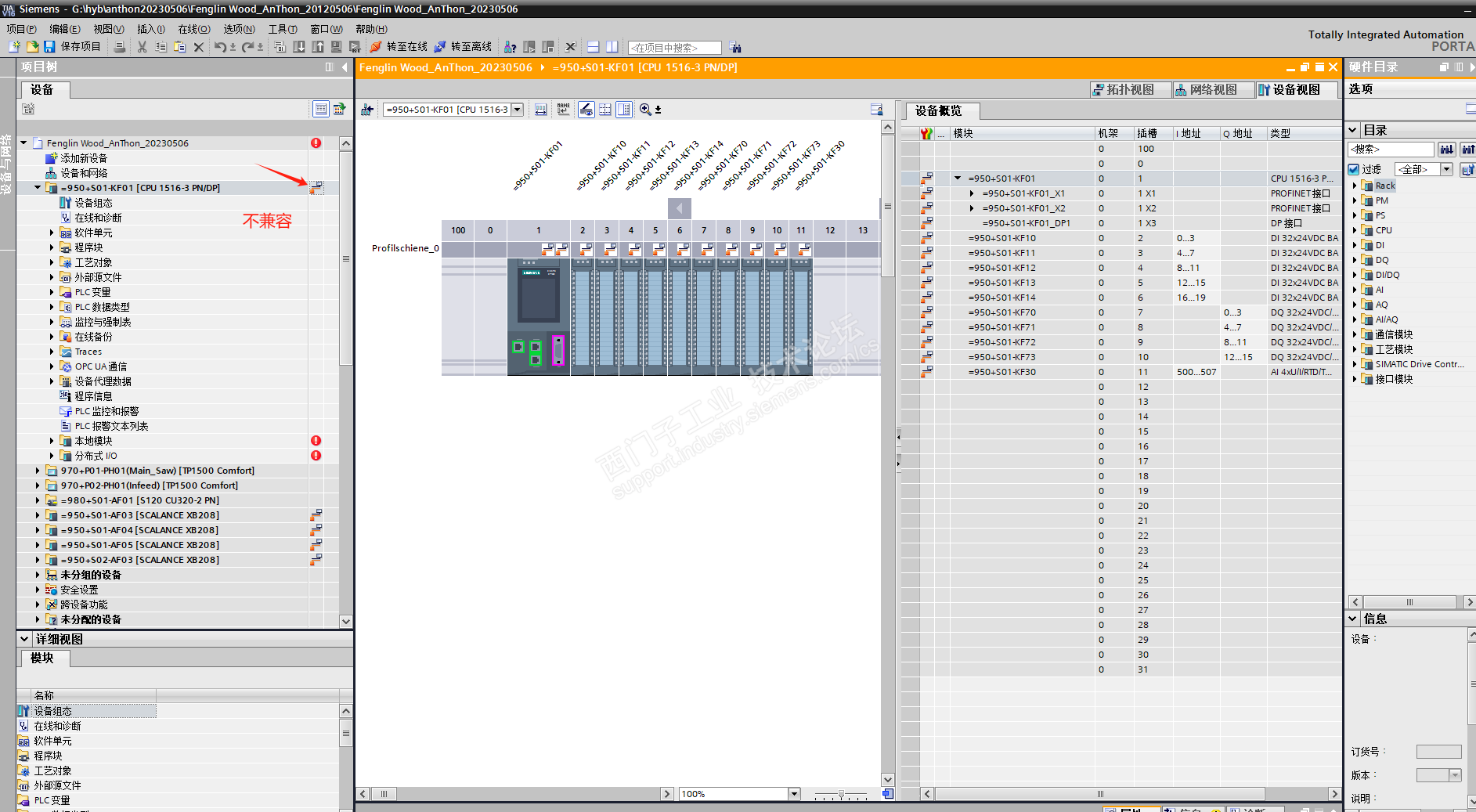Open the 选项(N) menu

[239, 29]
